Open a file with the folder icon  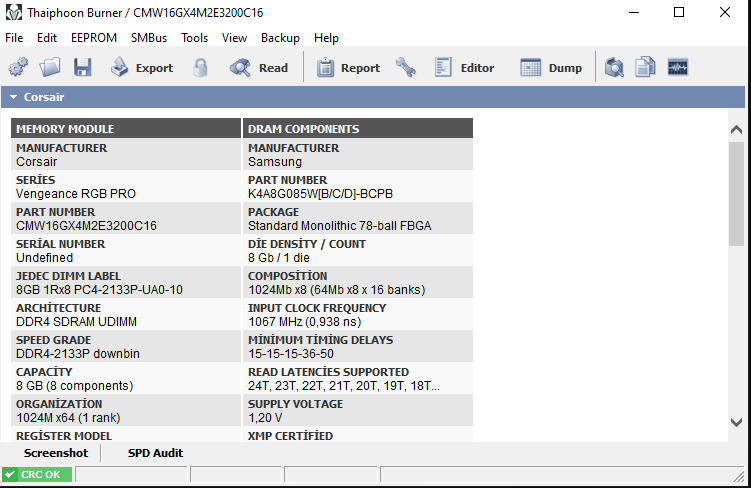pyautogui.click(x=50, y=68)
